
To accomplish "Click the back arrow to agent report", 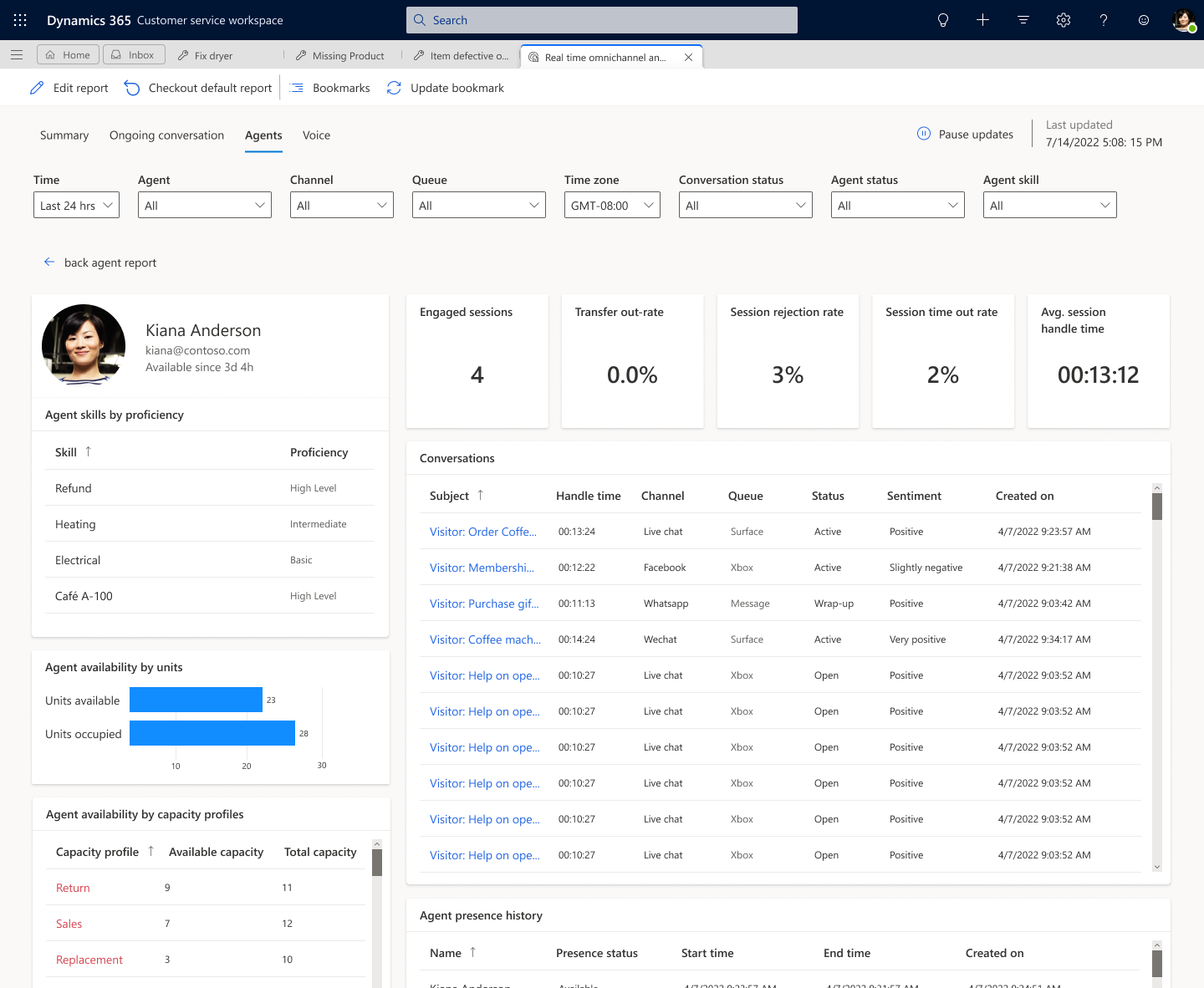I will (49, 262).
